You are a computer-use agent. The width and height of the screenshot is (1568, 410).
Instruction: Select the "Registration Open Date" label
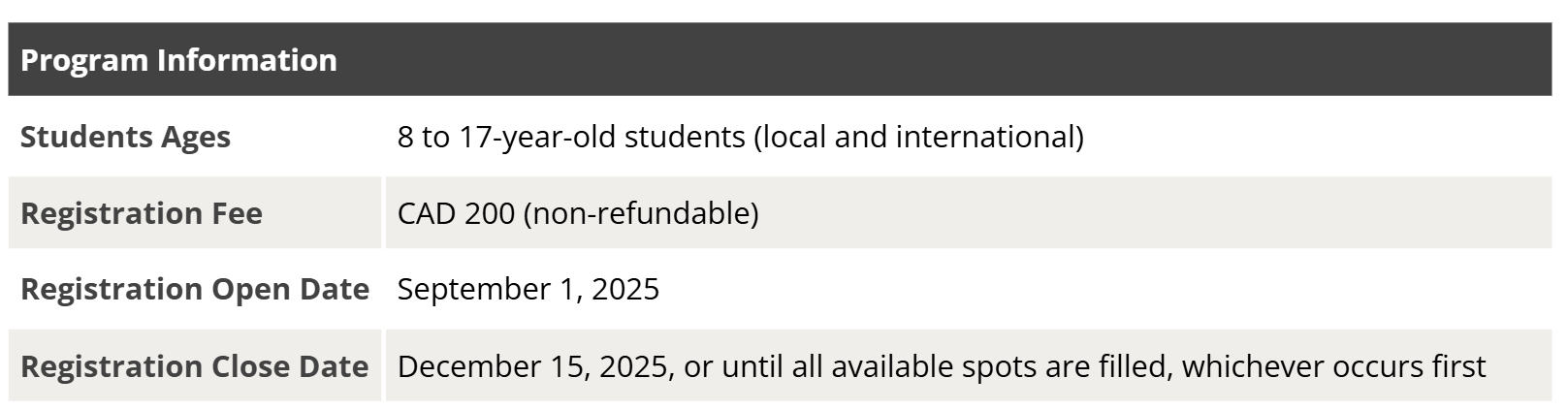(195, 289)
